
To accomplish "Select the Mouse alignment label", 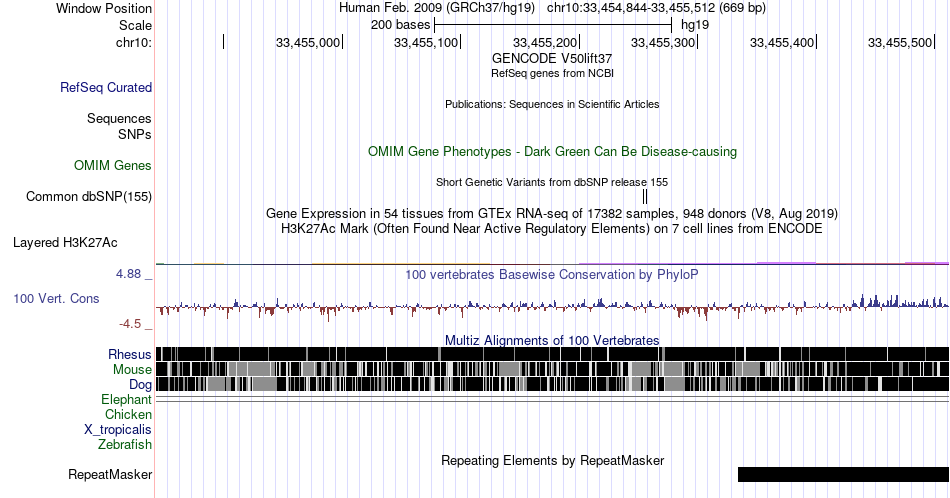I will pos(132,370).
